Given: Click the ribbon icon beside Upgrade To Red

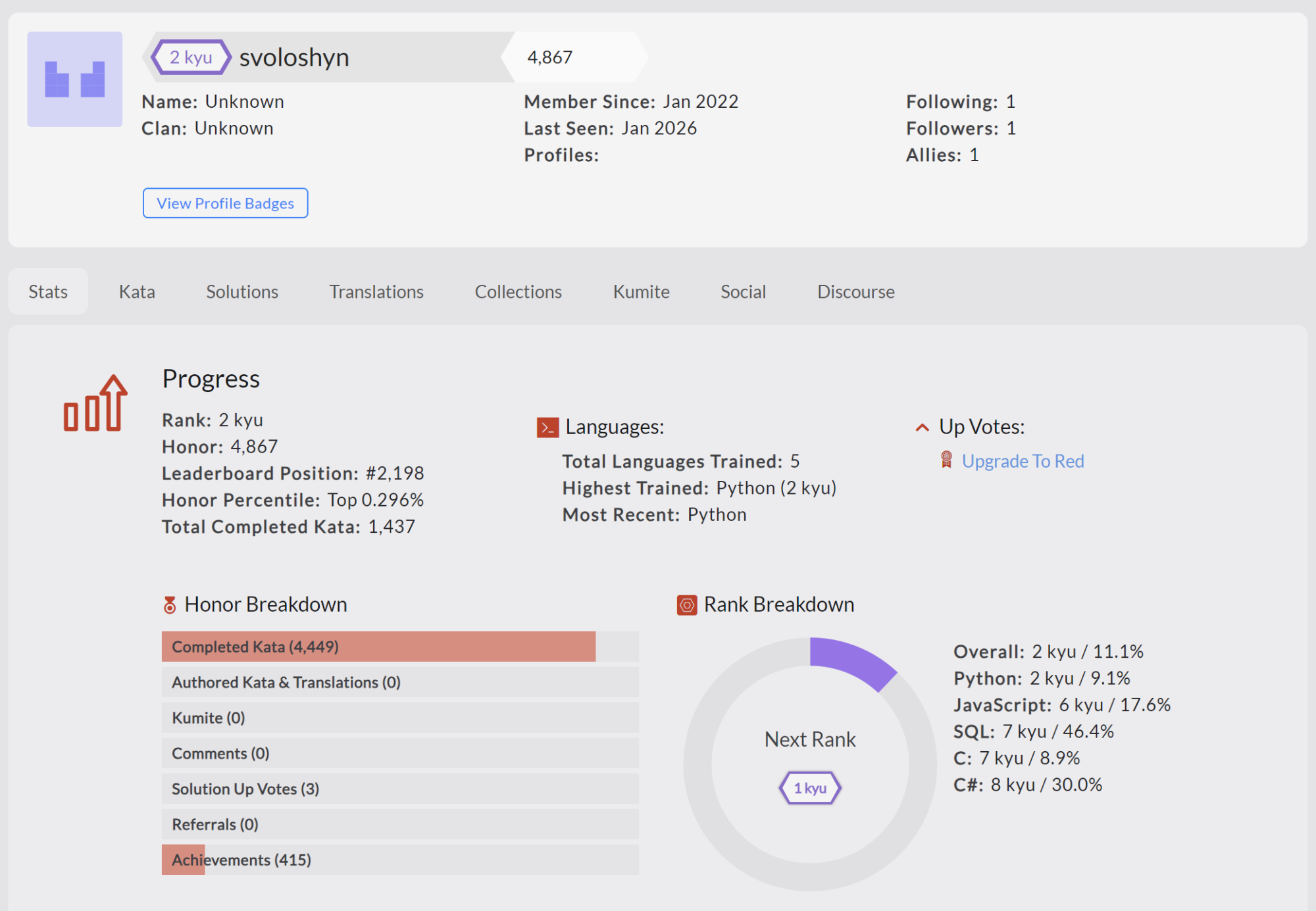Looking at the screenshot, I should (946, 460).
